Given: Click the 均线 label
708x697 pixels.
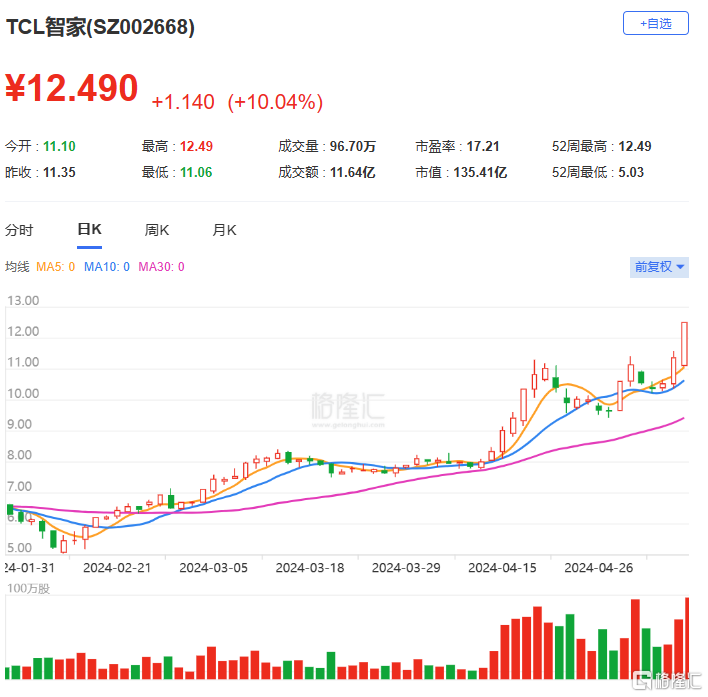Looking at the screenshot, I should pos(17,267).
